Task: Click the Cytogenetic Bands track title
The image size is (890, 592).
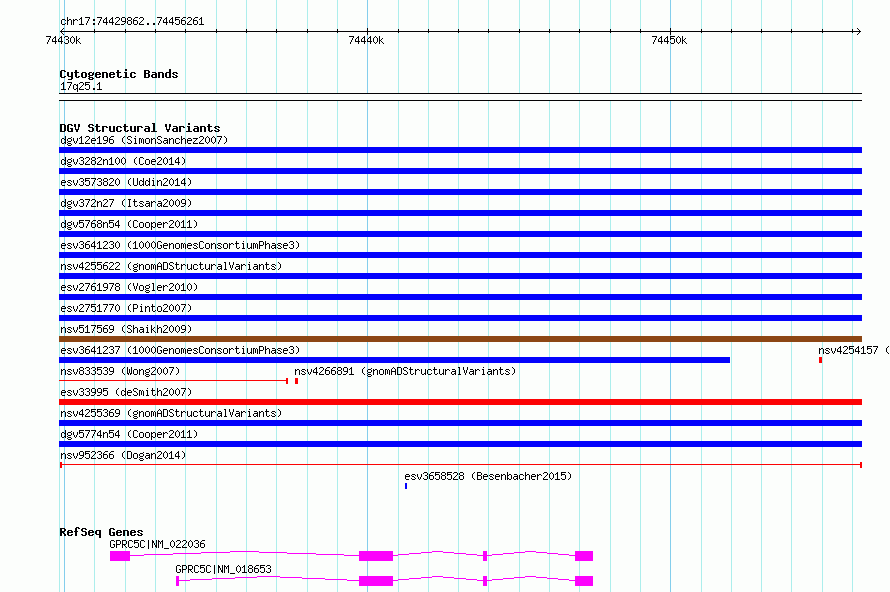Action: (119, 74)
